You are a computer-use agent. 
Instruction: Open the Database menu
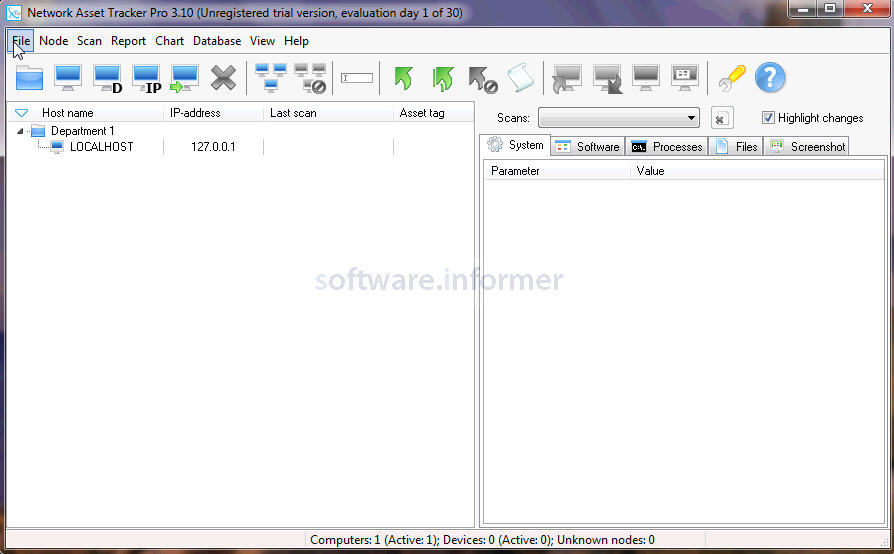click(x=217, y=41)
